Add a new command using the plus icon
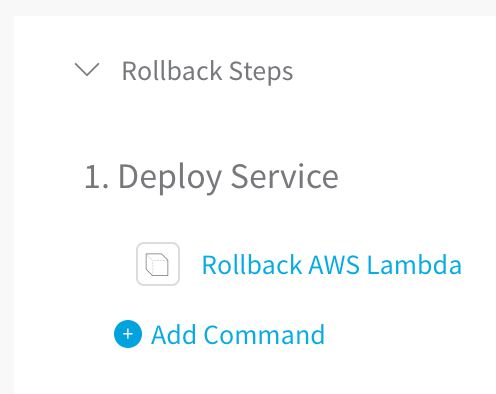 point(128,334)
